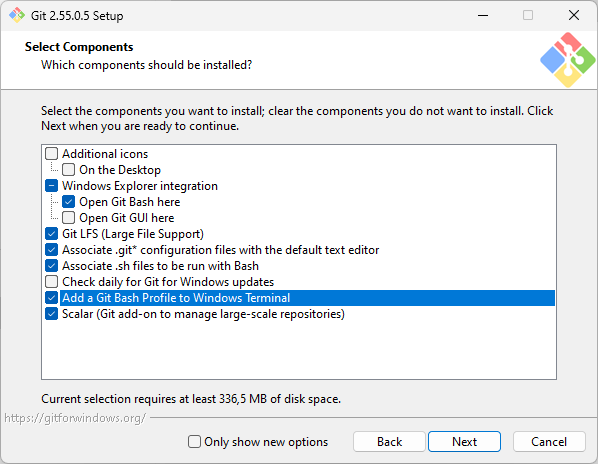
Task: Disable the Scalar add-on checkbox
Action: tap(51, 314)
